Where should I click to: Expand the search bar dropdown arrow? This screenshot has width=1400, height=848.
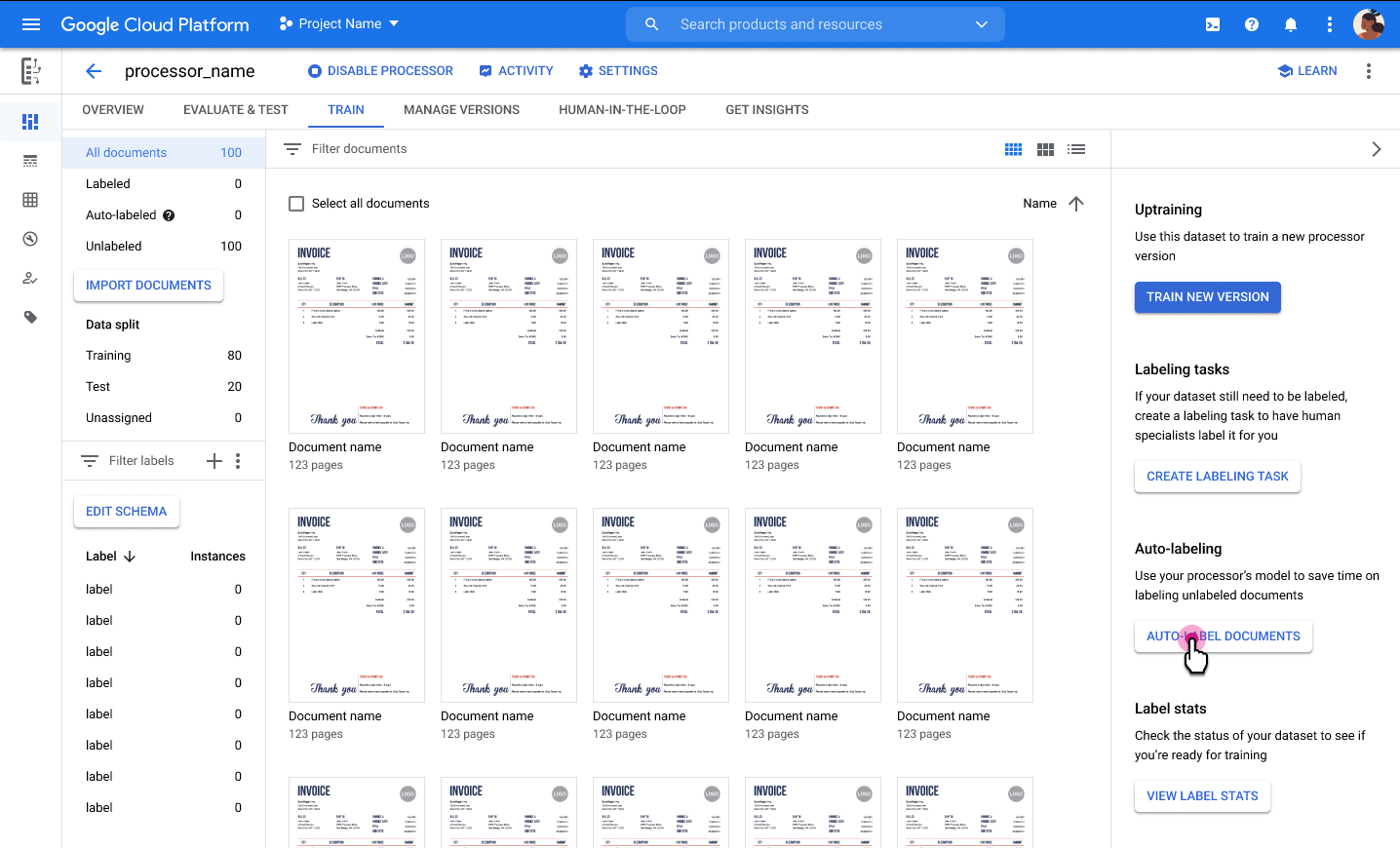click(x=982, y=24)
